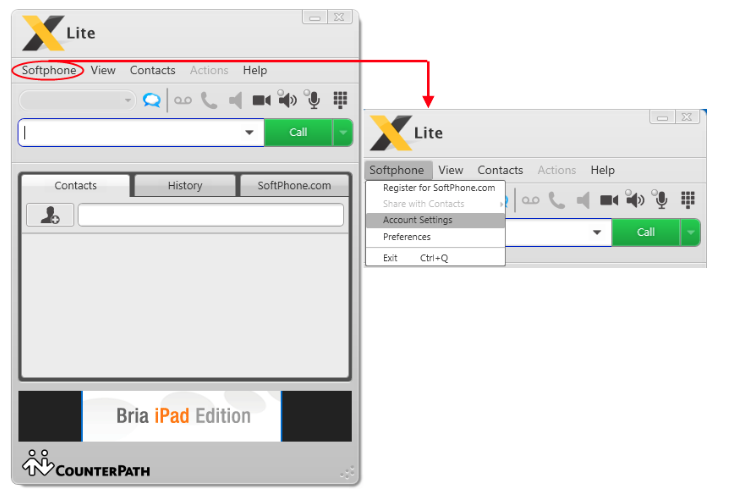Click the phone handset icon in right window
Viewport: 731px width, 497px height.
pyautogui.click(x=557, y=200)
